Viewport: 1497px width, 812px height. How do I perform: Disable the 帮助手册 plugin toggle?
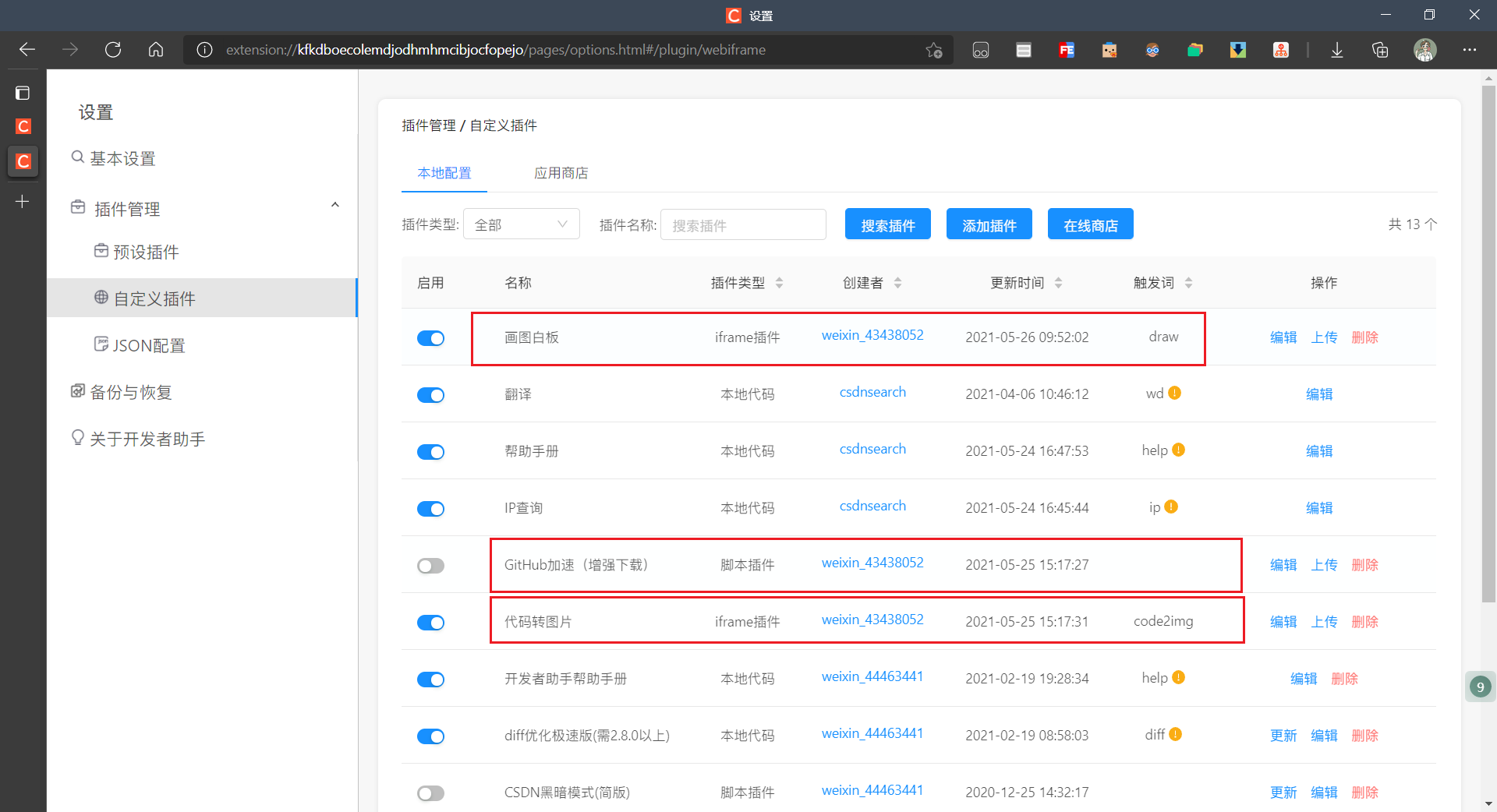[430, 452]
